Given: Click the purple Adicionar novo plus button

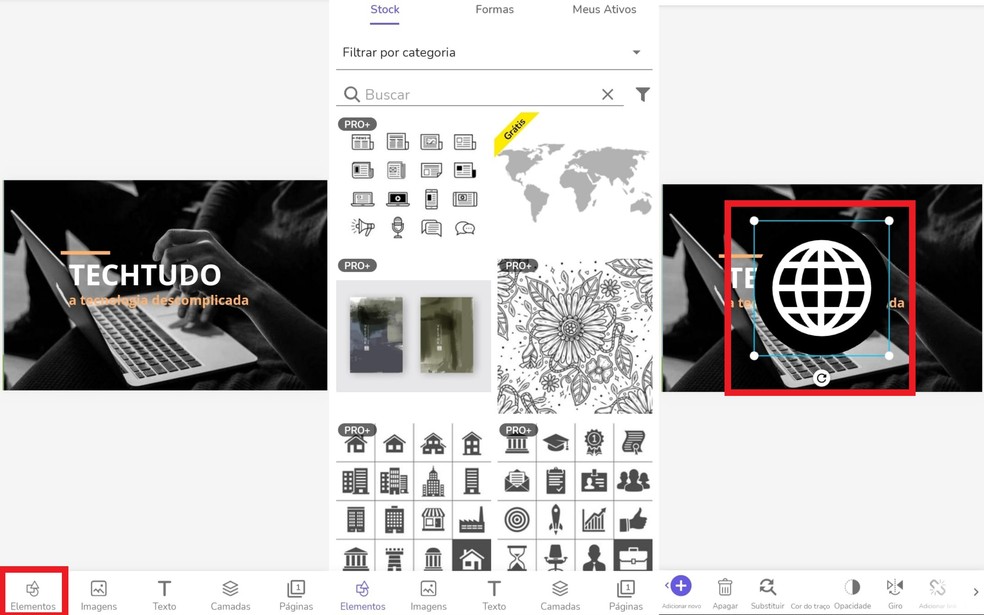Looking at the screenshot, I should tap(681, 586).
